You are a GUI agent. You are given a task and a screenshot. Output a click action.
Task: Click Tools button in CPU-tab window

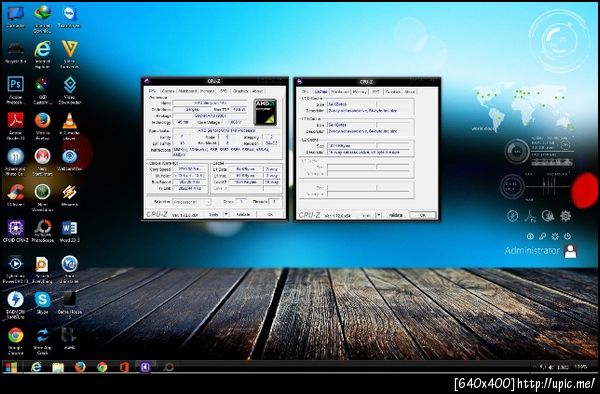pyautogui.click(x=214, y=215)
